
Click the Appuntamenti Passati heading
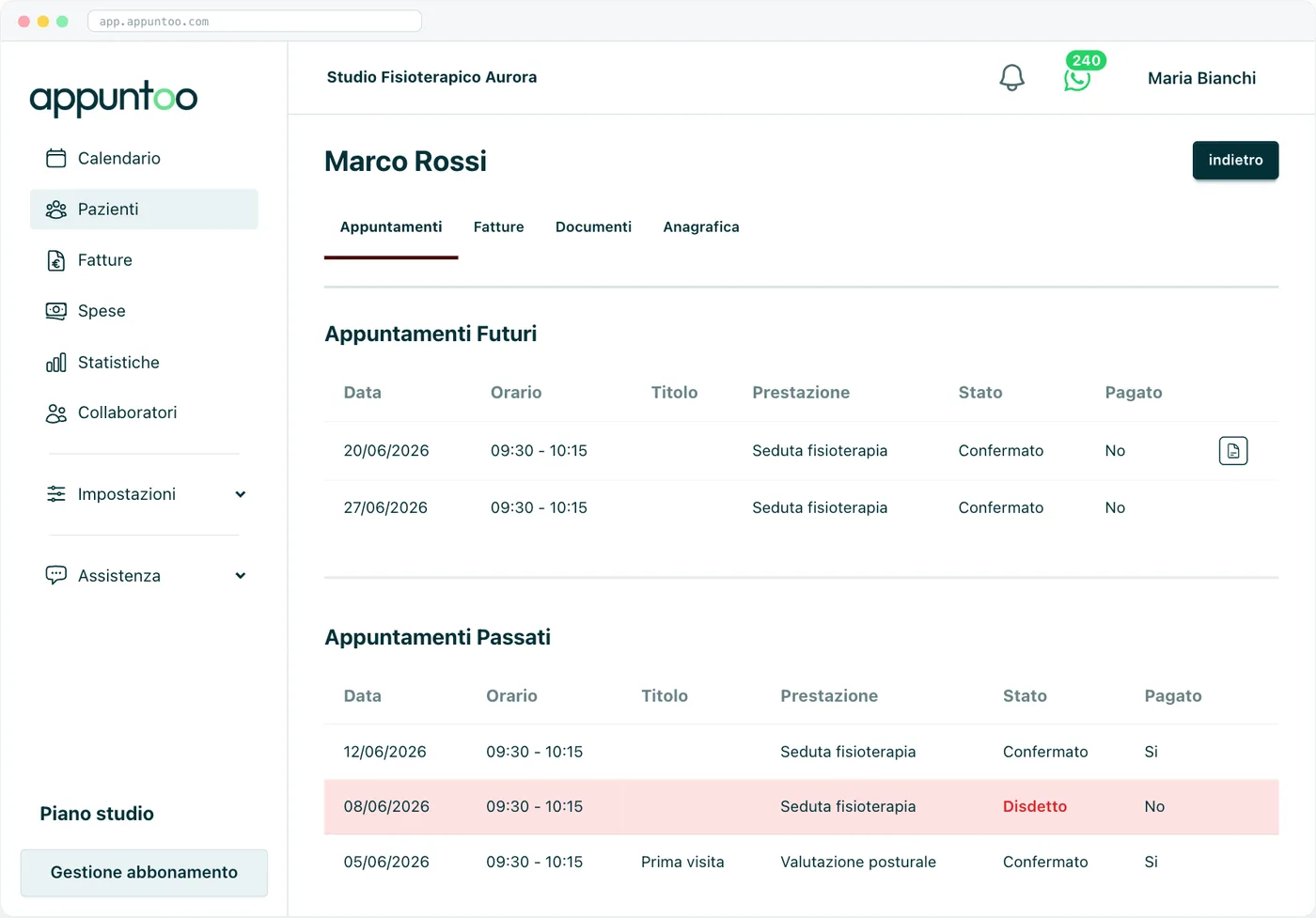tap(437, 637)
